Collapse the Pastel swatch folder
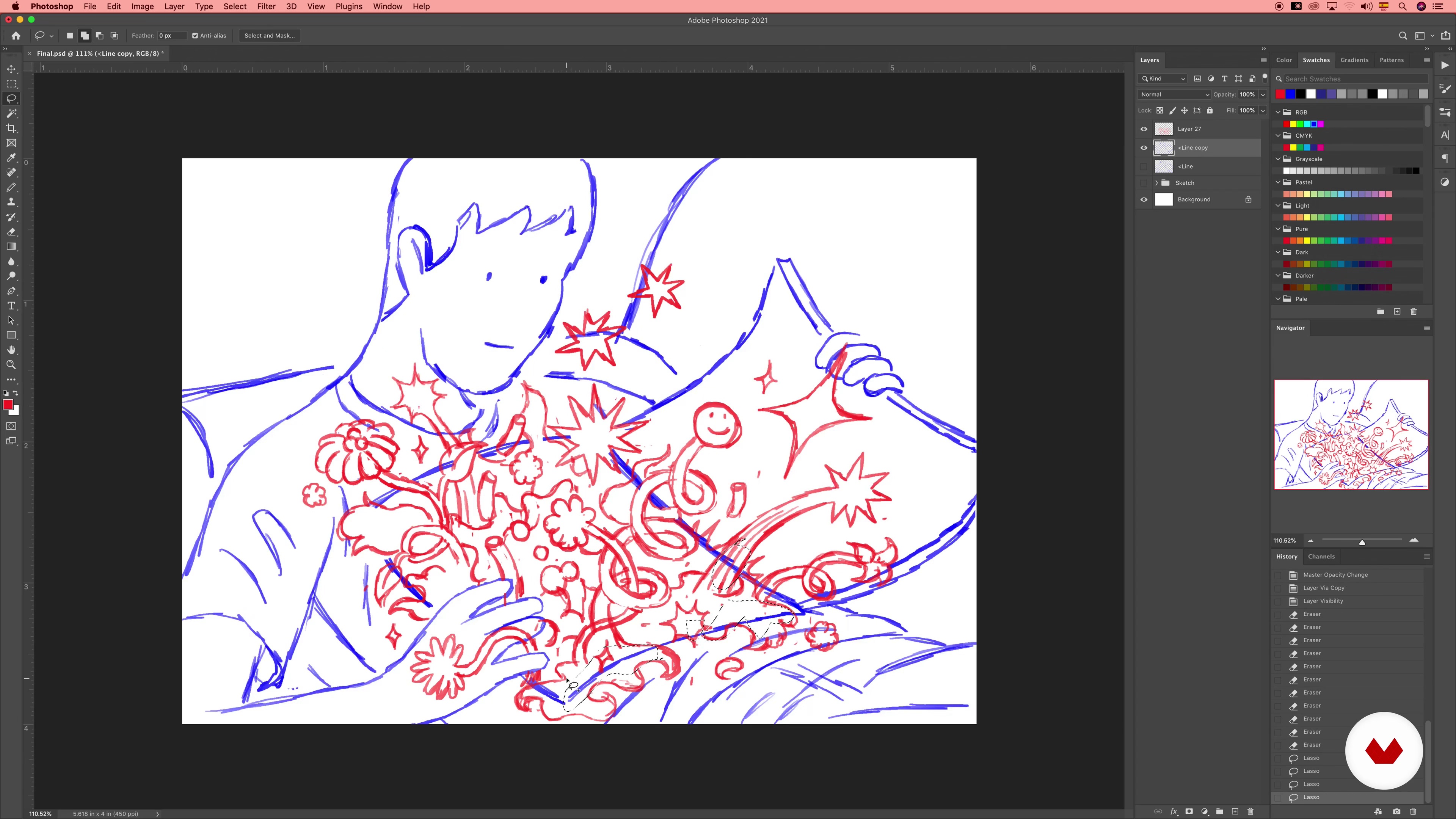The height and width of the screenshot is (819, 1456). tap(1278, 182)
